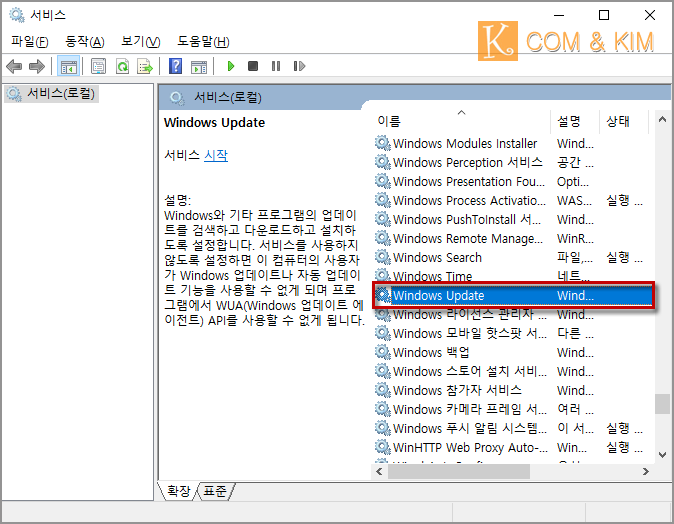Click the Export list toolbar icon
Image resolution: width=674 pixels, height=524 pixels.
(145, 66)
